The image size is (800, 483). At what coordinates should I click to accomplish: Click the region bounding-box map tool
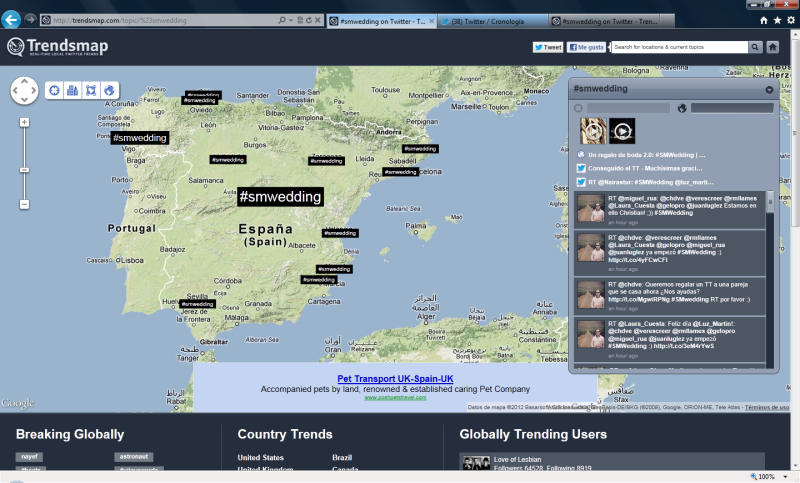pyautogui.click(x=91, y=90)
